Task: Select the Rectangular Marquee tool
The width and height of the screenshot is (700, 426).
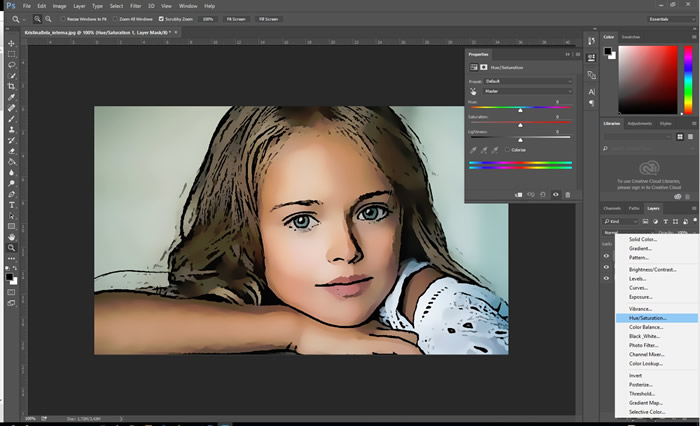Action: [12, 54]
